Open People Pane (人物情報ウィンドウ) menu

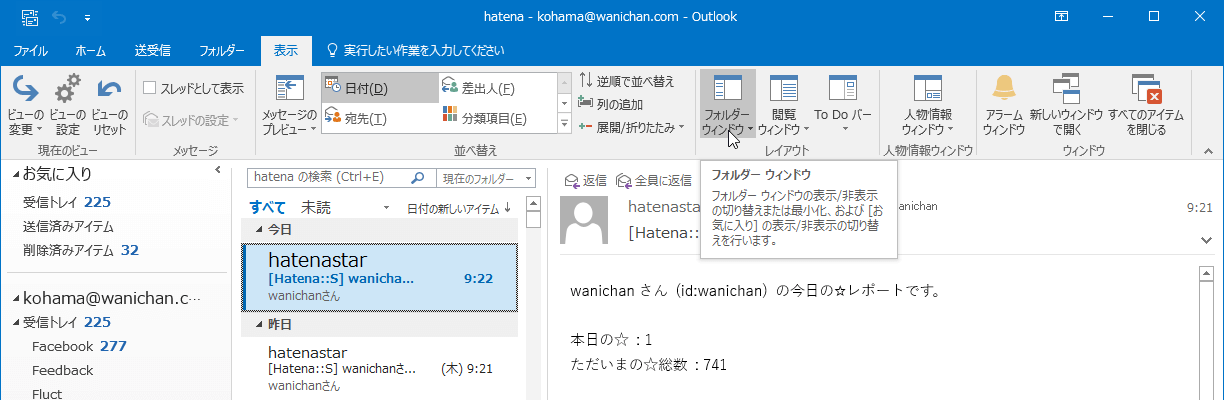click(x=927, y=105)
